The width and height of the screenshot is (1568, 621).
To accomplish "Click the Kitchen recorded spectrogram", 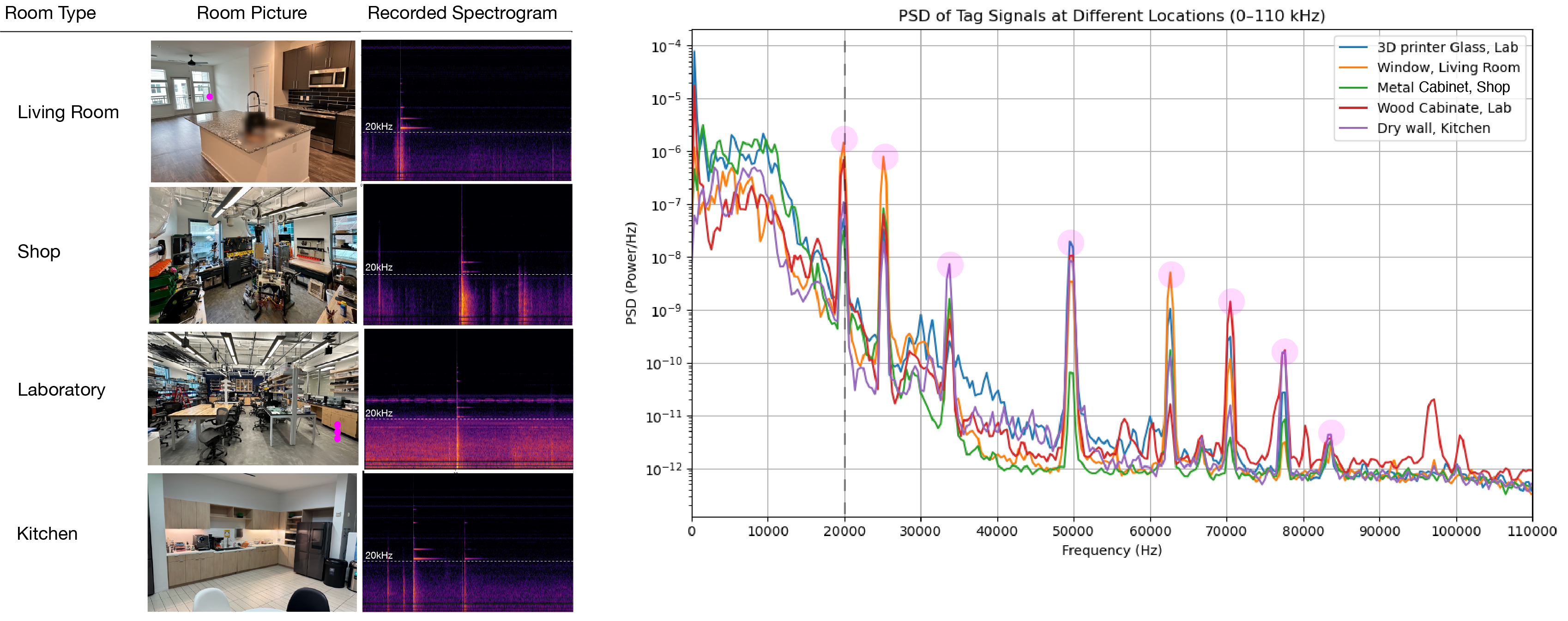I will coord(467,542).
